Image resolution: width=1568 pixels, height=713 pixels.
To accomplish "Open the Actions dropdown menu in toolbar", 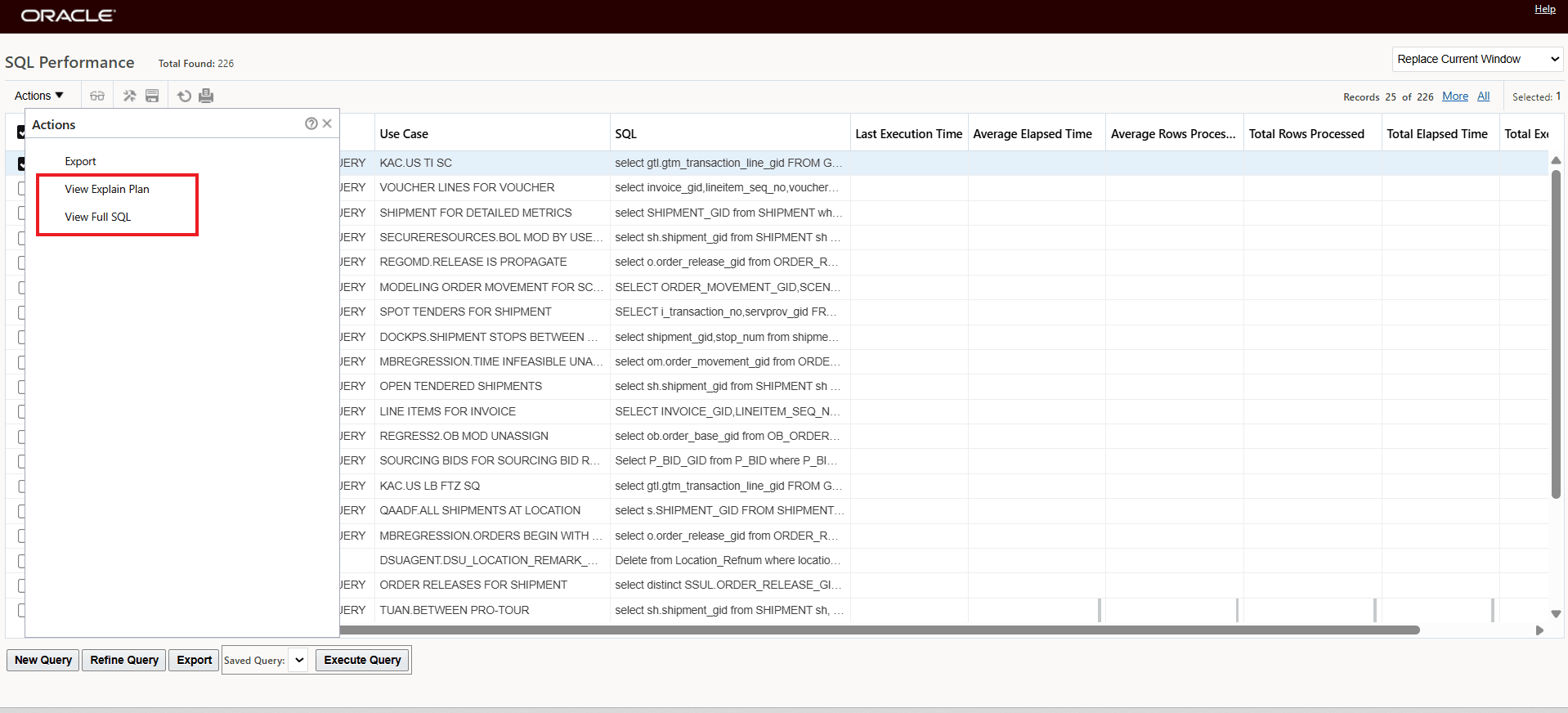I will tap(38, 96).
